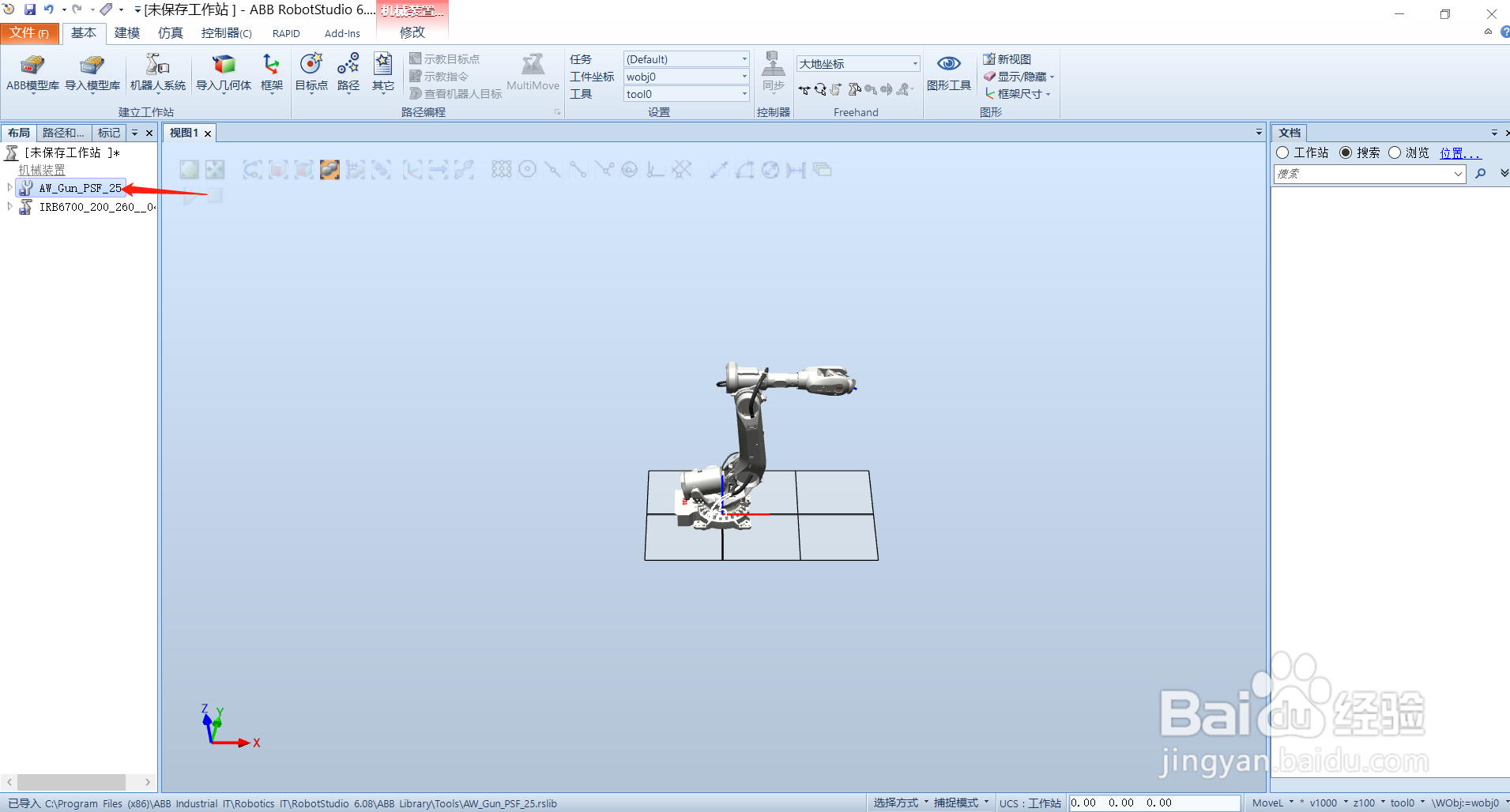The image size is (1510, 812).
Task: Open the 框架尺寸 dropdown
Action: (1018, 94)
